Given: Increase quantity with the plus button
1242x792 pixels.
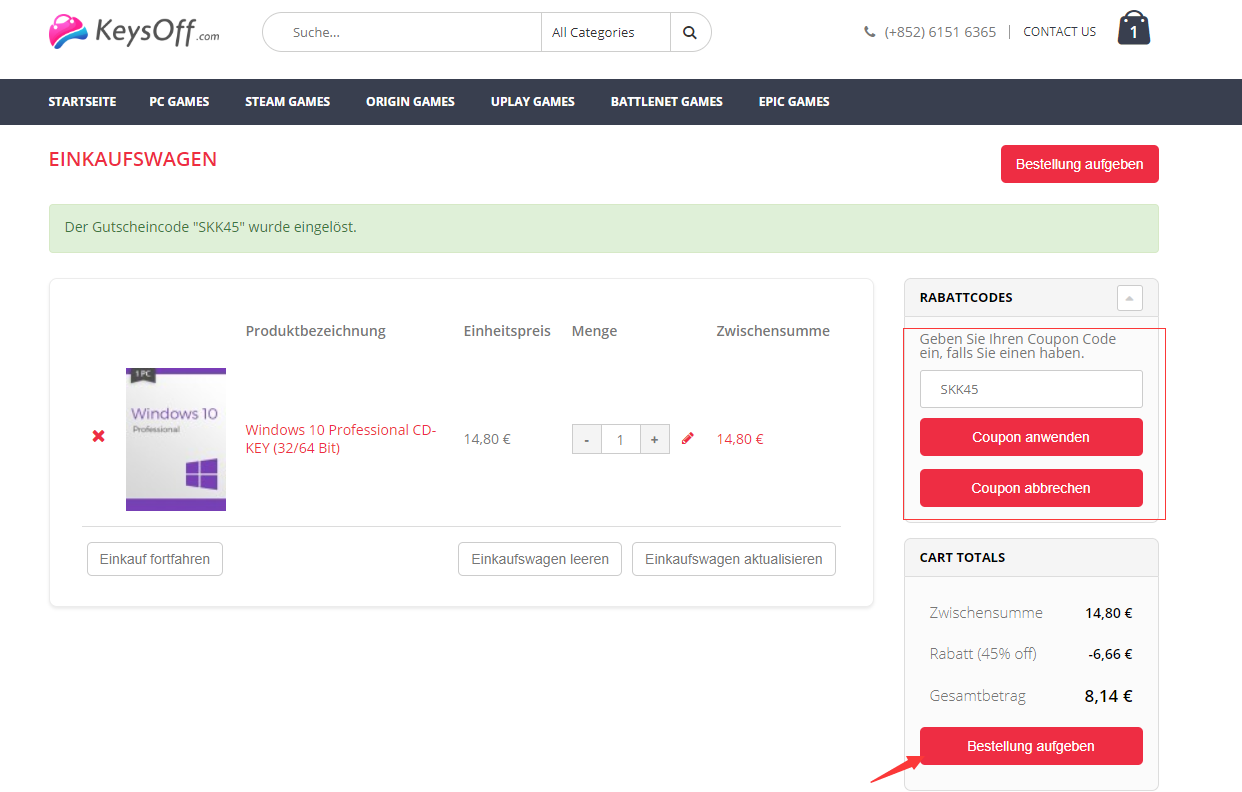Looking at the screenshot, I should pyautogui.click(x=654, y=439).
